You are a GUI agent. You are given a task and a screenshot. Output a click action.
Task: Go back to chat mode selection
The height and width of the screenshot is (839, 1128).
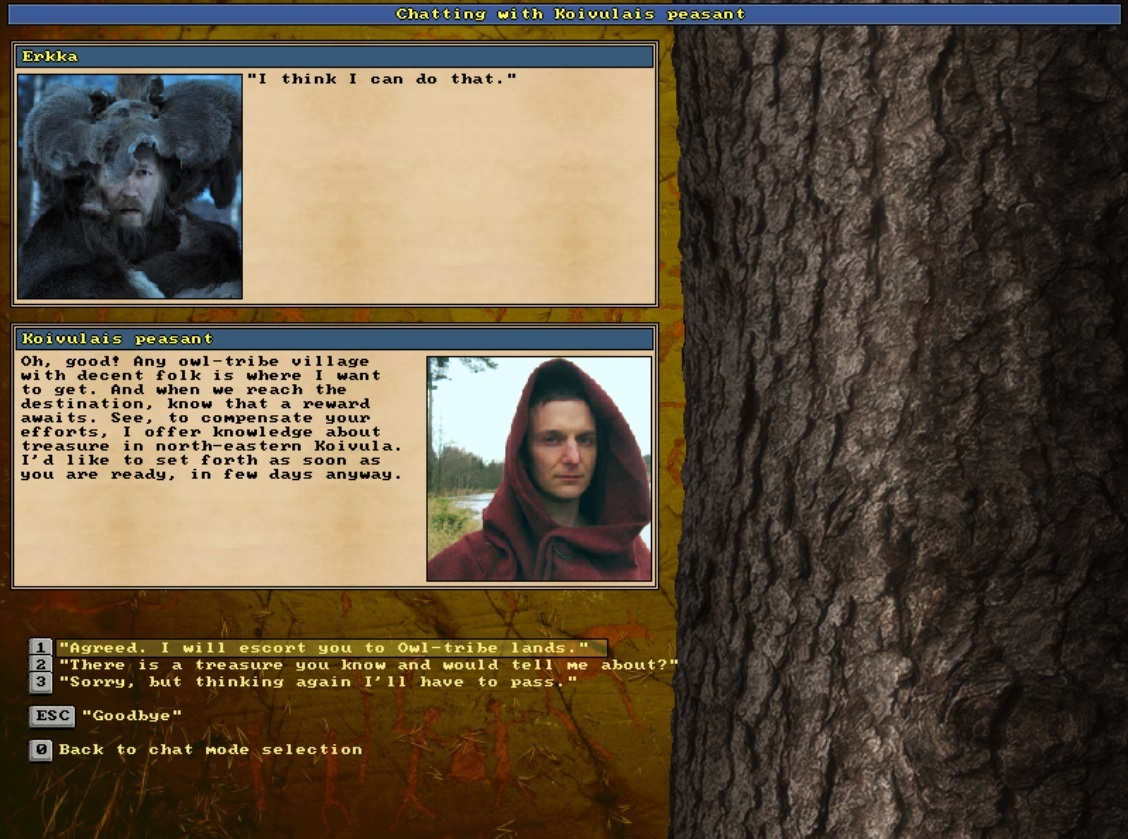[x=211, y=750]
